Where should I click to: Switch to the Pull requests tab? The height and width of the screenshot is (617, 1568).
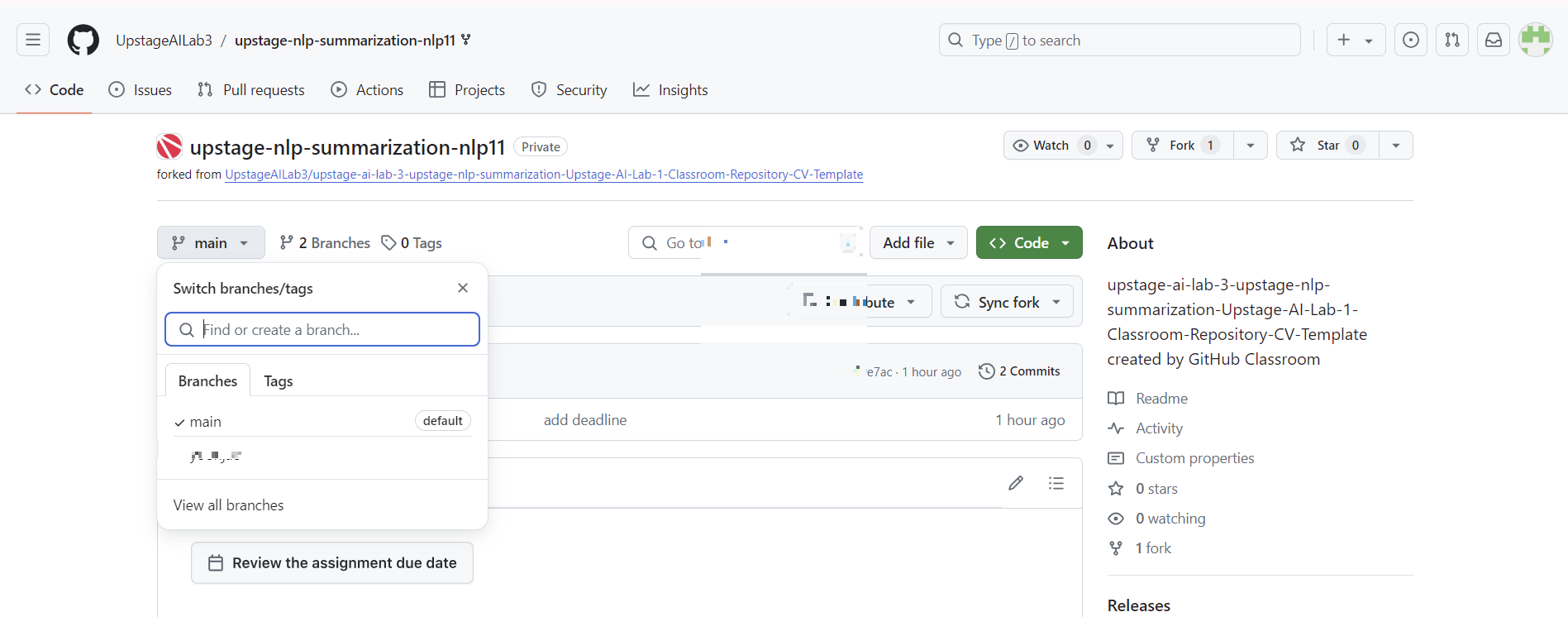(x=251, y=89)
